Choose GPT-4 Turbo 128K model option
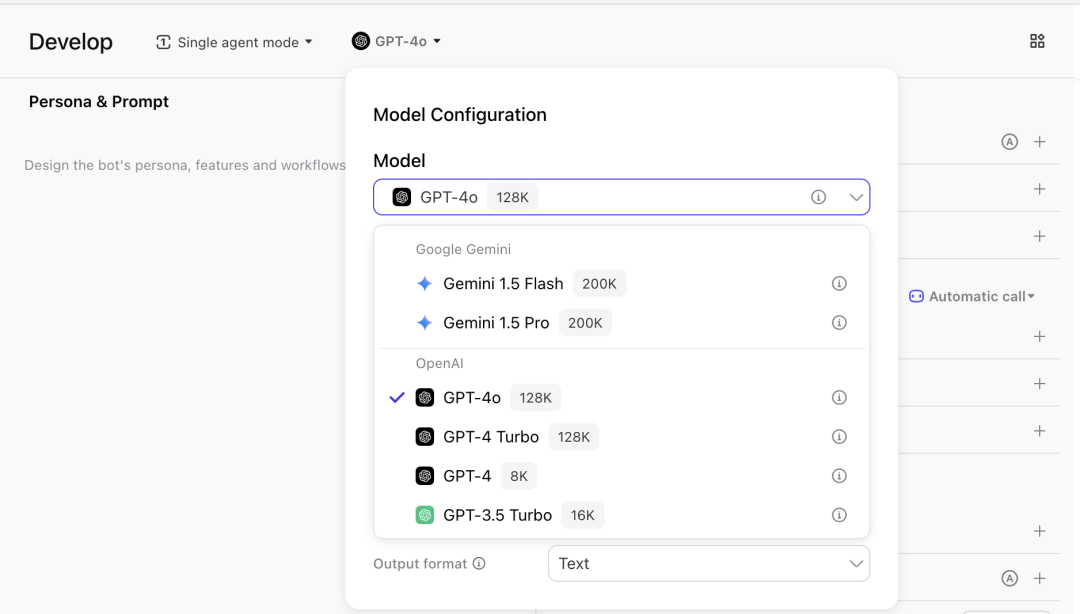 pos(491,437)
